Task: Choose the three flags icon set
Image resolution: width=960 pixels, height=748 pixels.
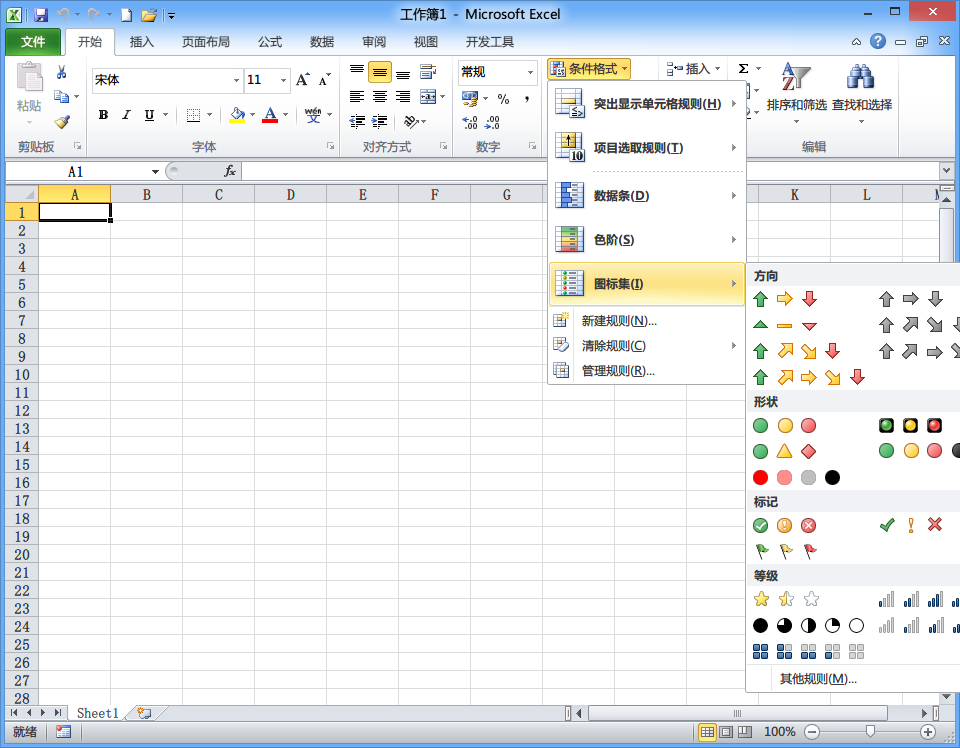Action: click(786, 552)
